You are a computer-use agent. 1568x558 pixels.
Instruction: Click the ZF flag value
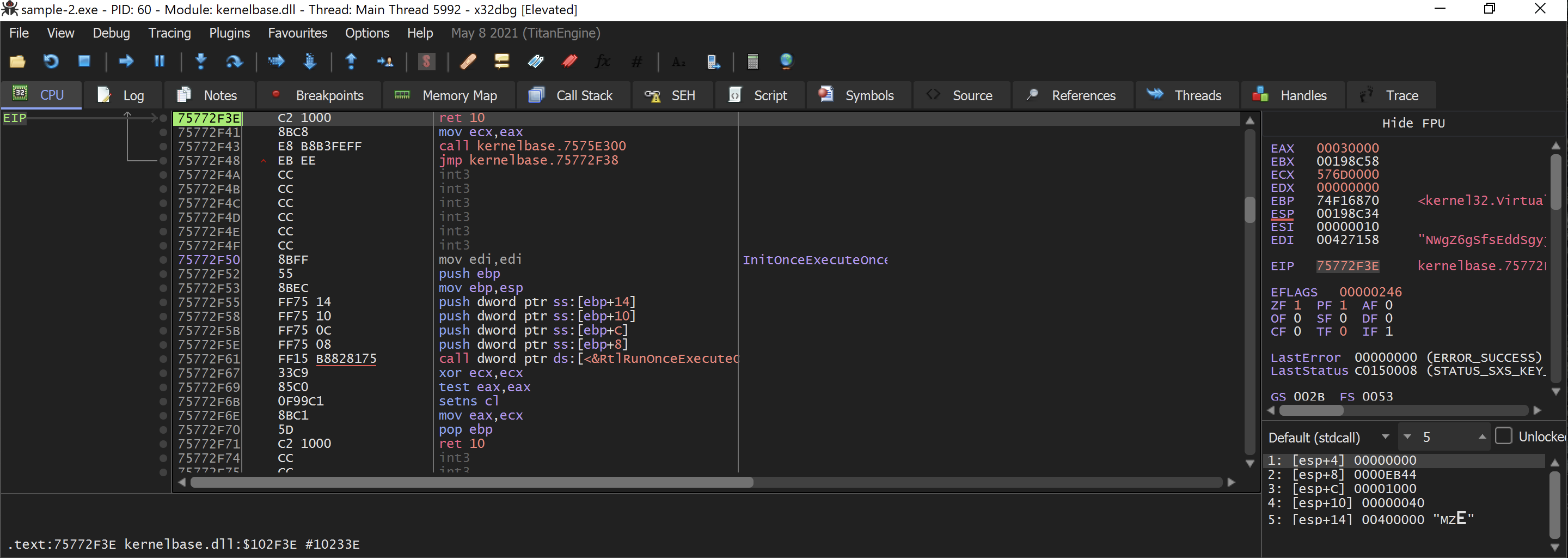point(1297,306)
